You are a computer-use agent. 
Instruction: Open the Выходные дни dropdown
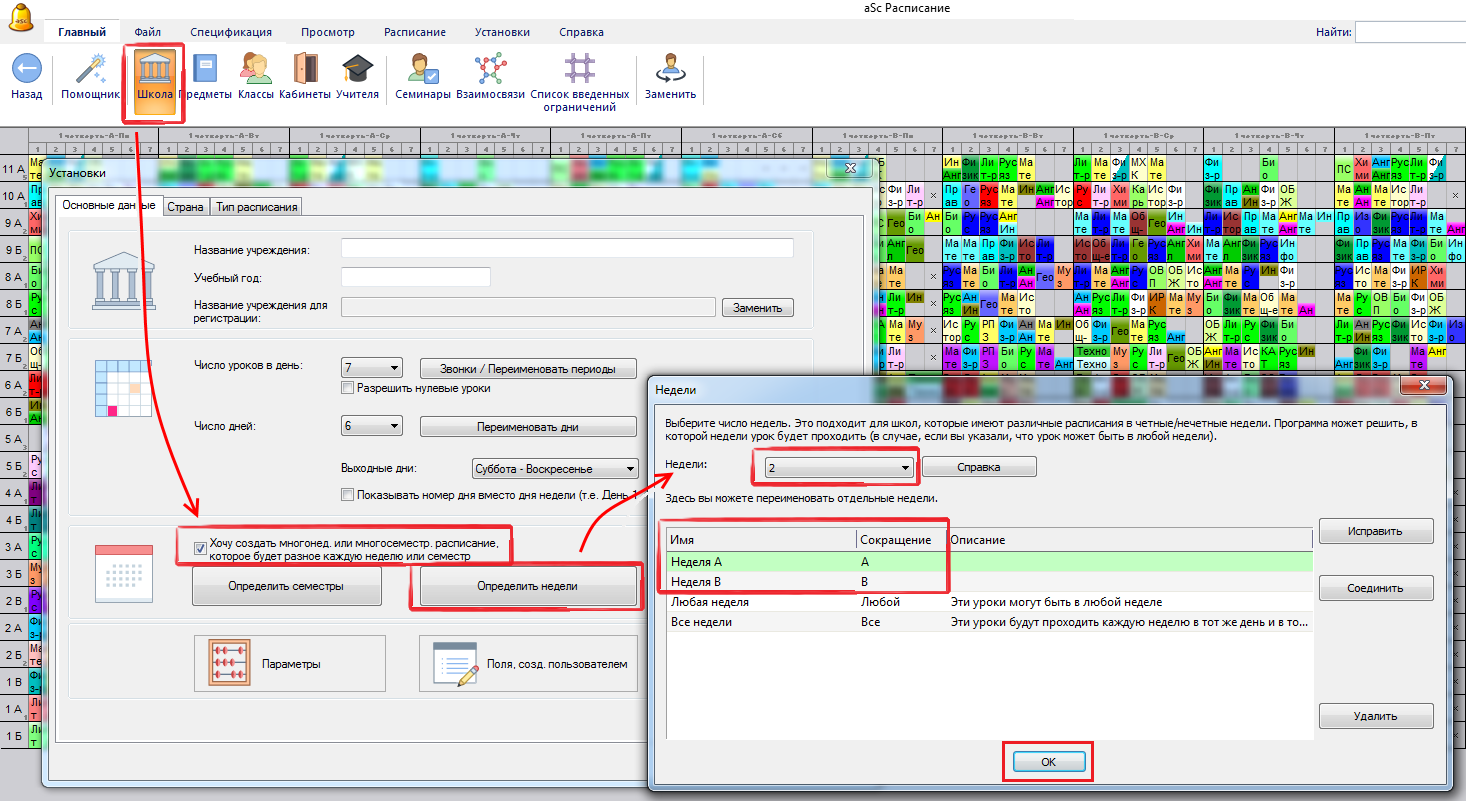[x=555, y=468]
